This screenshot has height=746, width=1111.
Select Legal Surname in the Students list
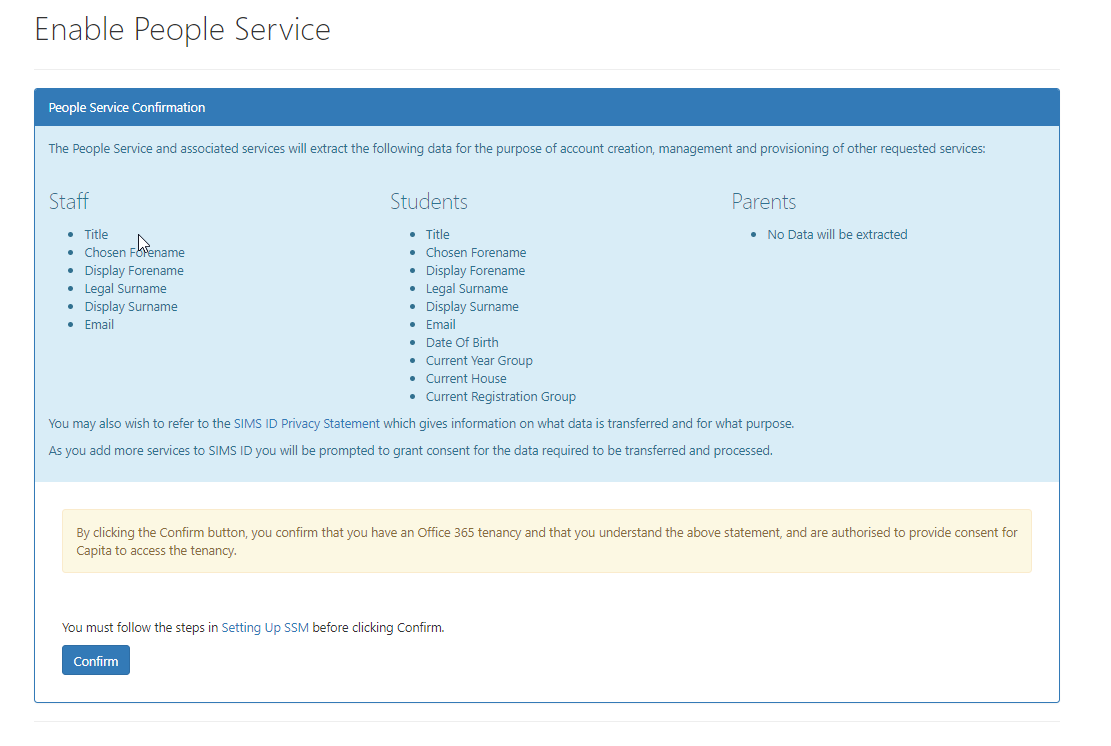pyautogui.click(x=467, y=289)
